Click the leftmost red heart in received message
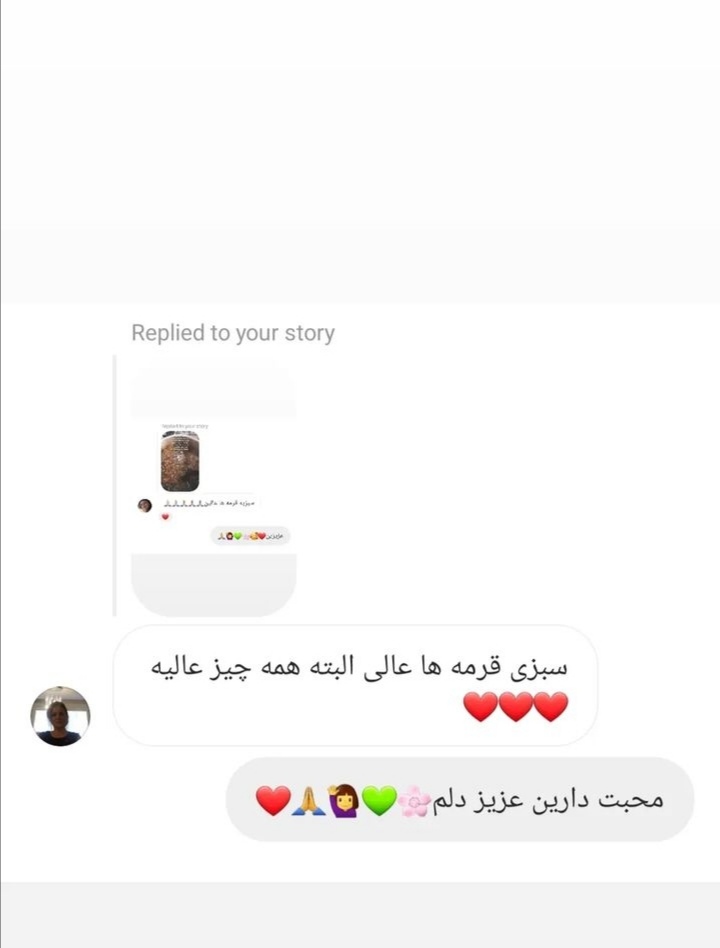Viewport: 720px width, 948px height. [x=481, y=707]
